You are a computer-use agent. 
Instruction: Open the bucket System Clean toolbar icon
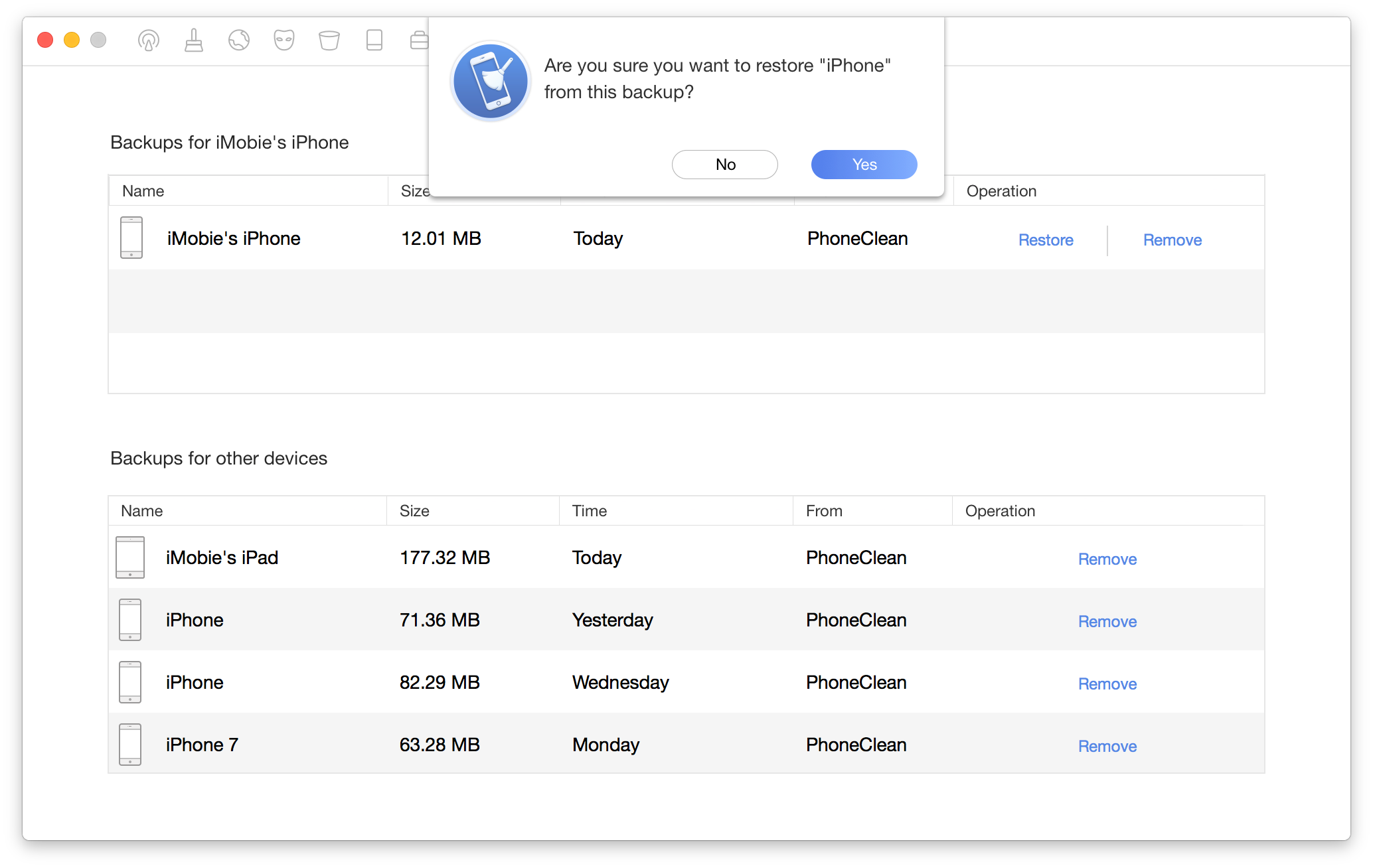coord(329,40)
